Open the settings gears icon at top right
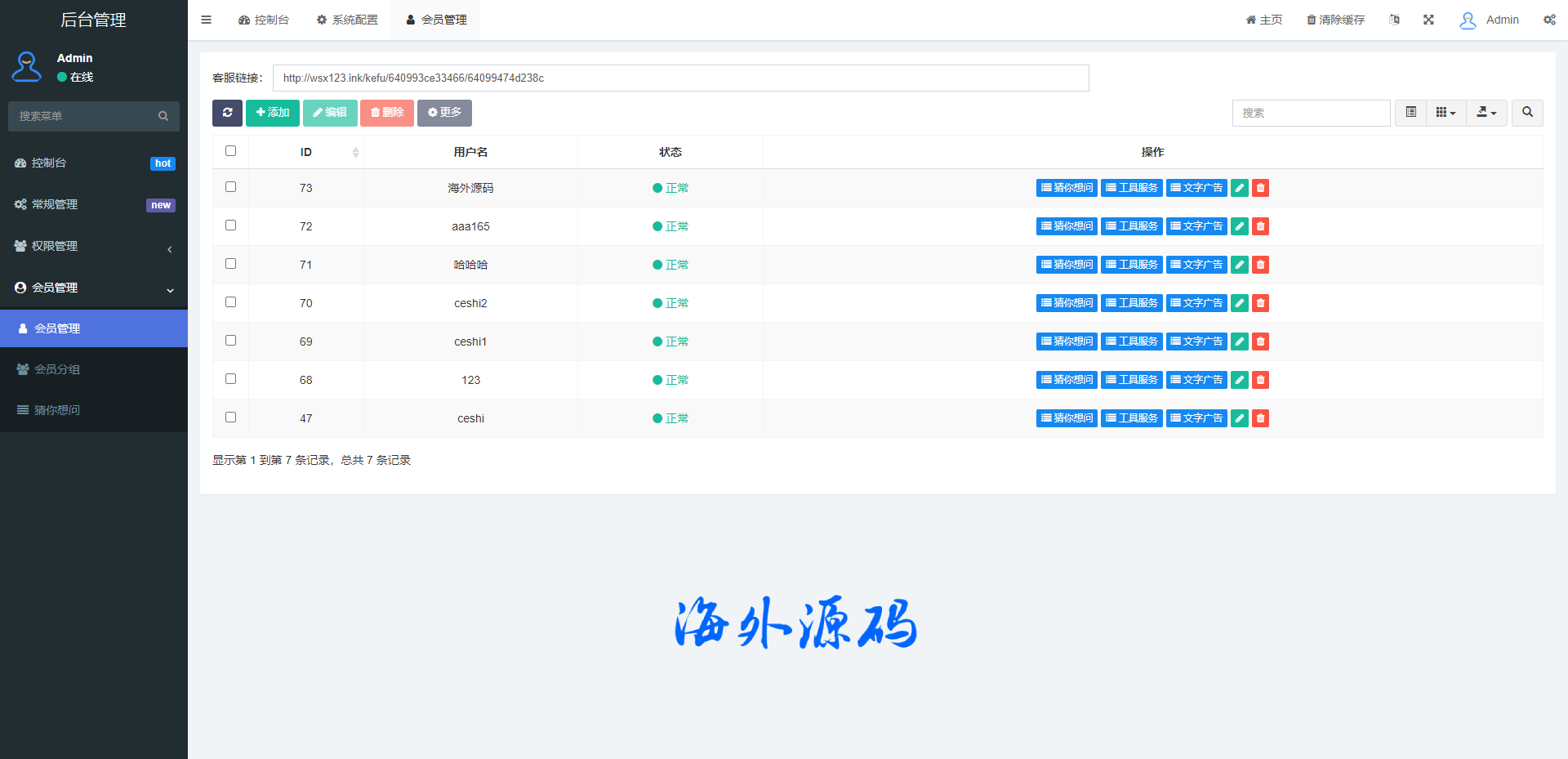 pyautogui.click(x=1548, y=20)
